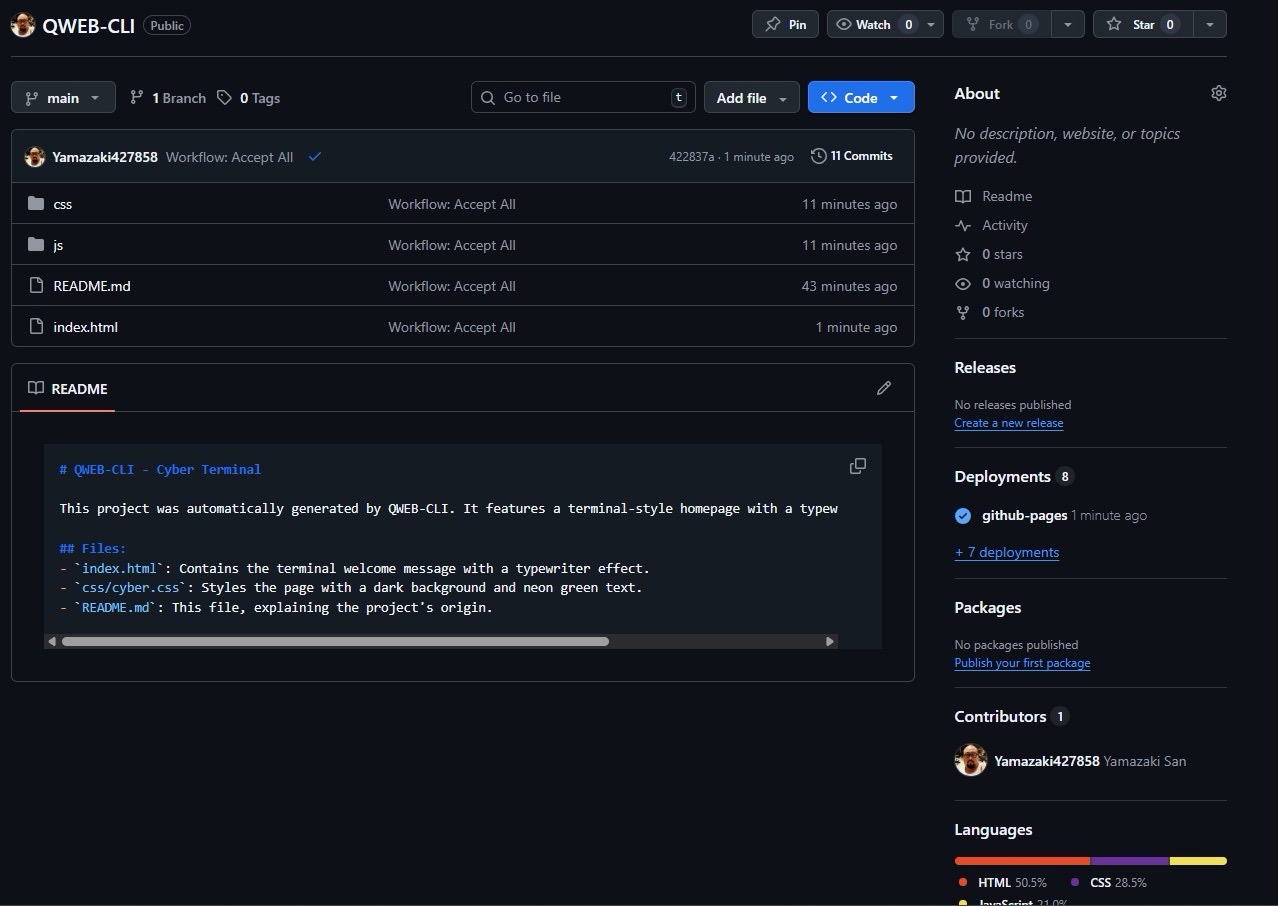
Task: Click Publish your first package
Action: coord(1022,663)
